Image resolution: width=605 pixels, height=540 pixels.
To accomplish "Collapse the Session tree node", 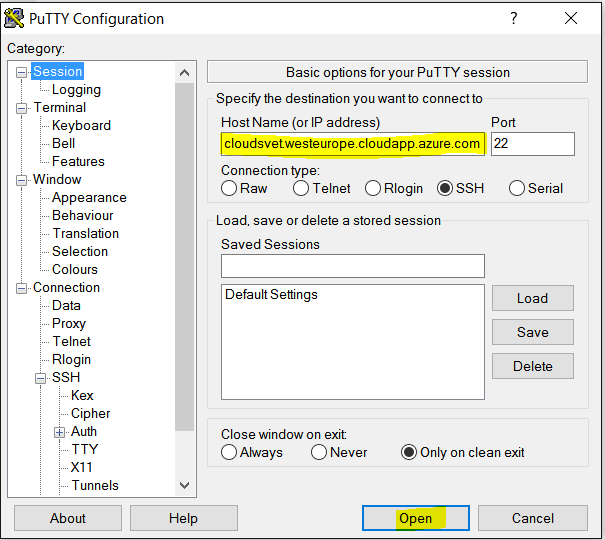I will point(21,72).
